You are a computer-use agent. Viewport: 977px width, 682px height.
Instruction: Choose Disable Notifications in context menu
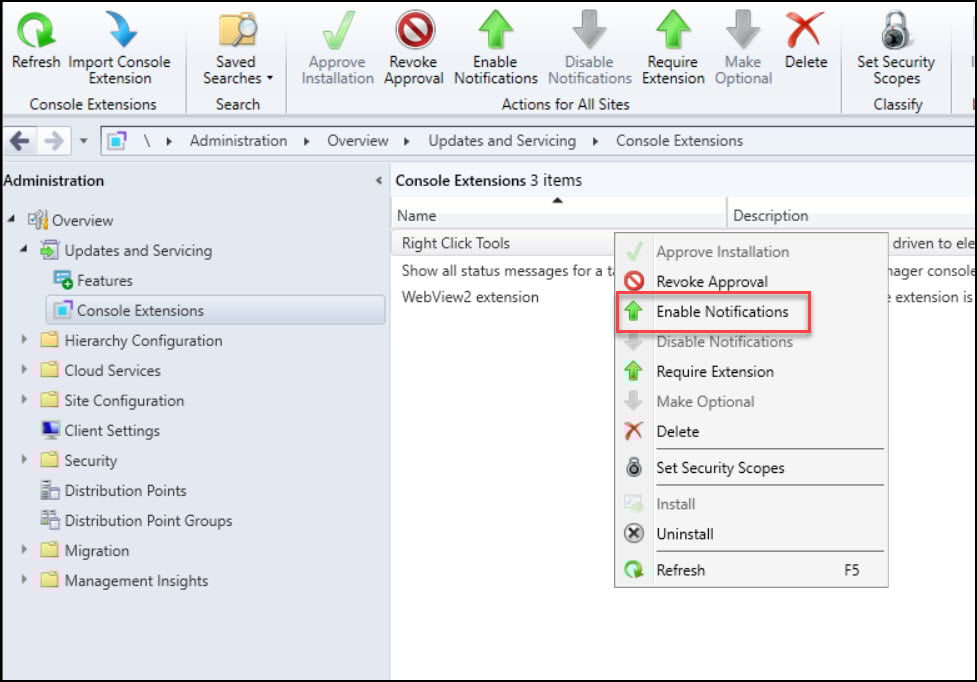point(751,341)
